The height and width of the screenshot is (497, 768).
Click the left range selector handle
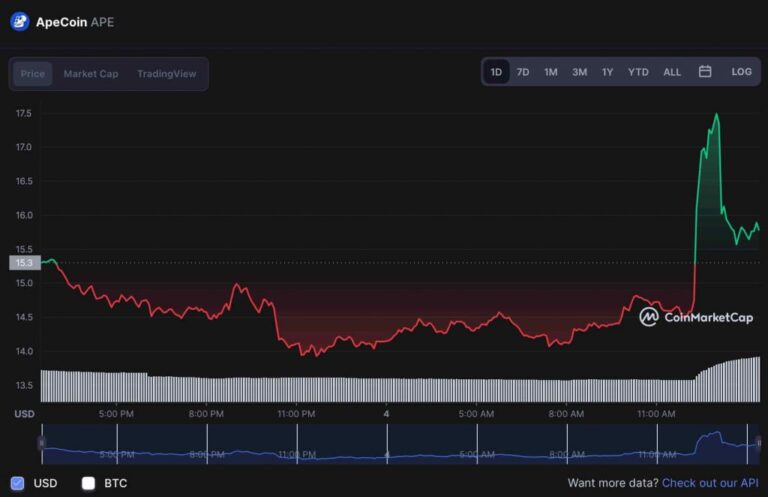tap(42, 443)
